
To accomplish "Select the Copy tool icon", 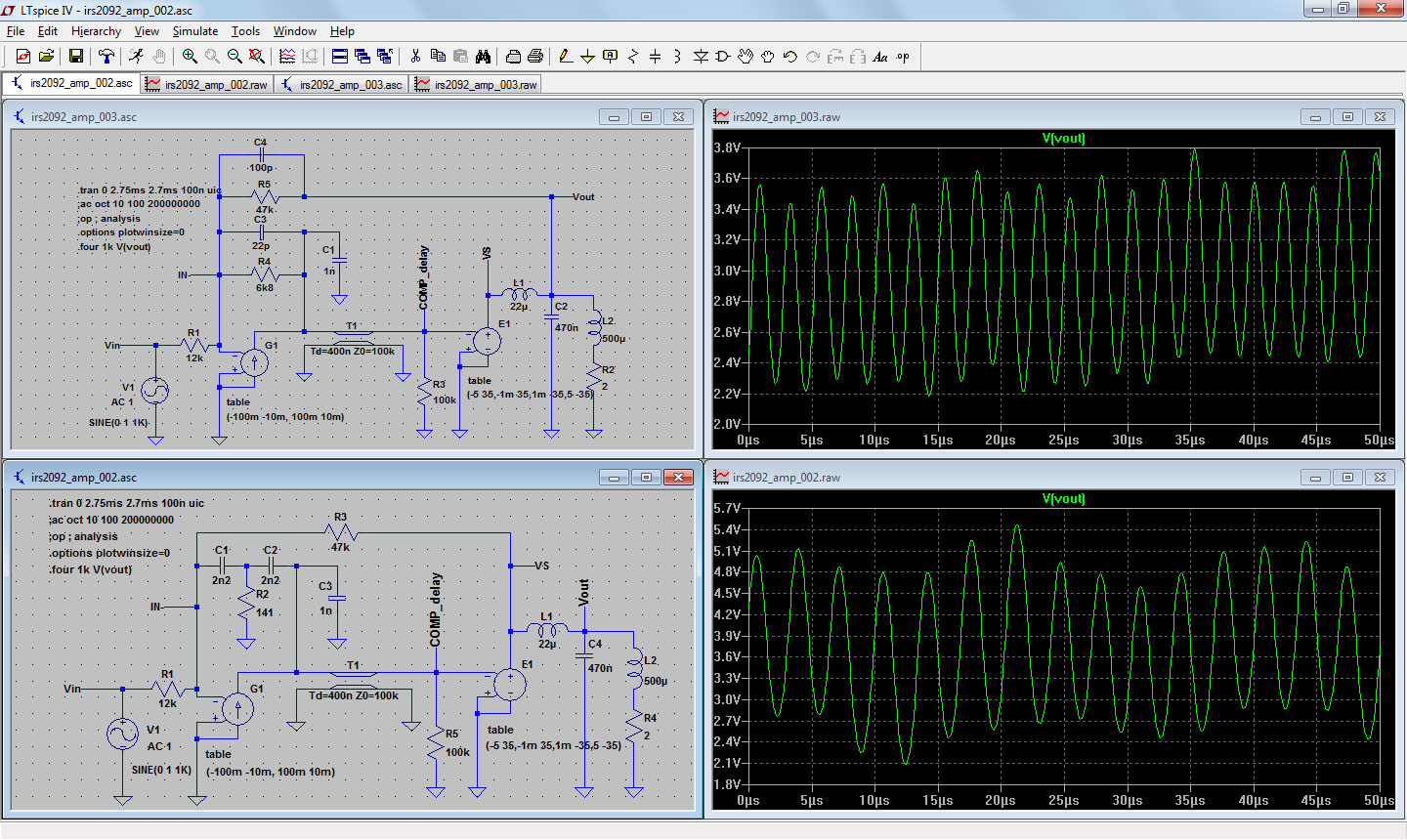I will tap(438, 57).
